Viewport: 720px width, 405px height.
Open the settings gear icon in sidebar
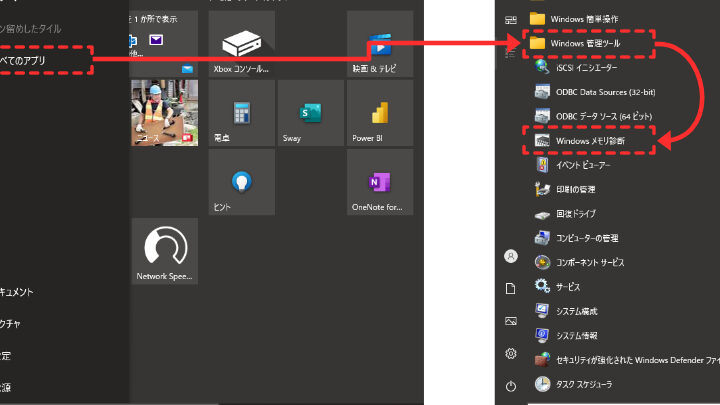pos(511,353)
